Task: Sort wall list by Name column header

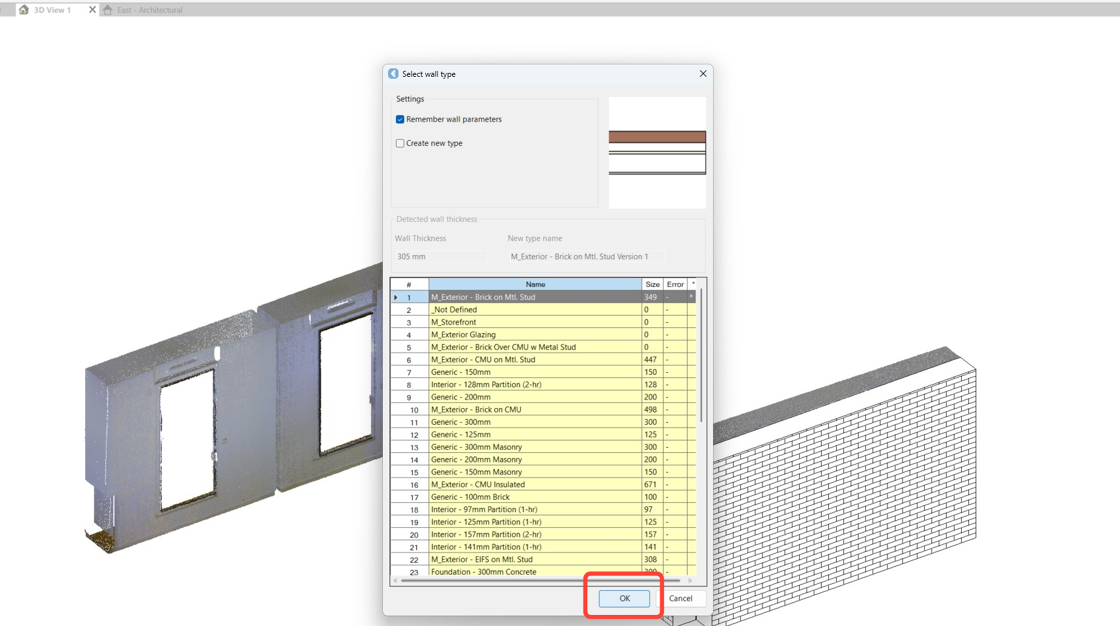Action: [535, 284]
